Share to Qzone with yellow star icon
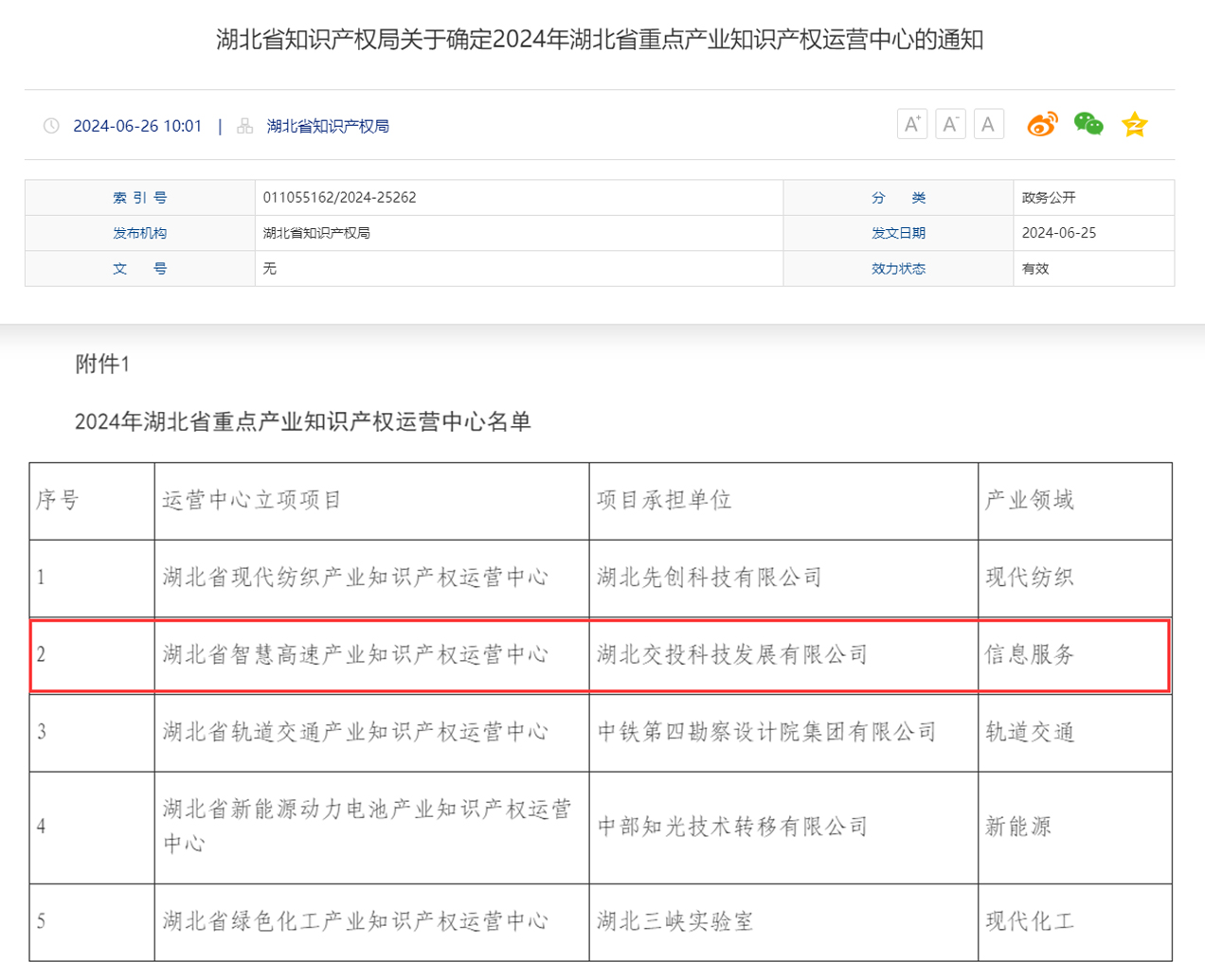This screenshot has width=1205, height=980. [1134, 124]
